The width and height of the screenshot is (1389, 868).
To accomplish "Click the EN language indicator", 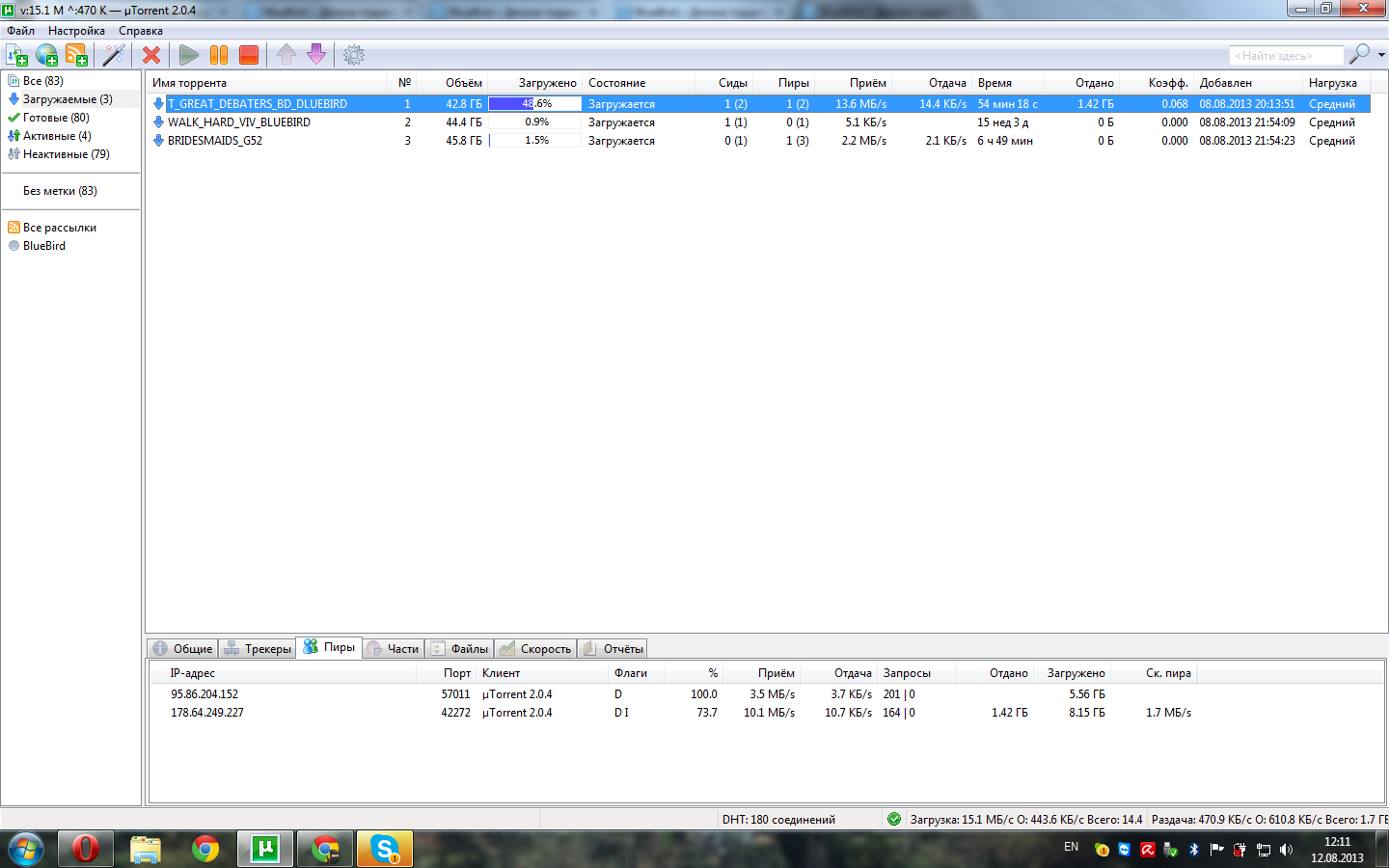I will pyautogui.click(x=1072, y=847).
